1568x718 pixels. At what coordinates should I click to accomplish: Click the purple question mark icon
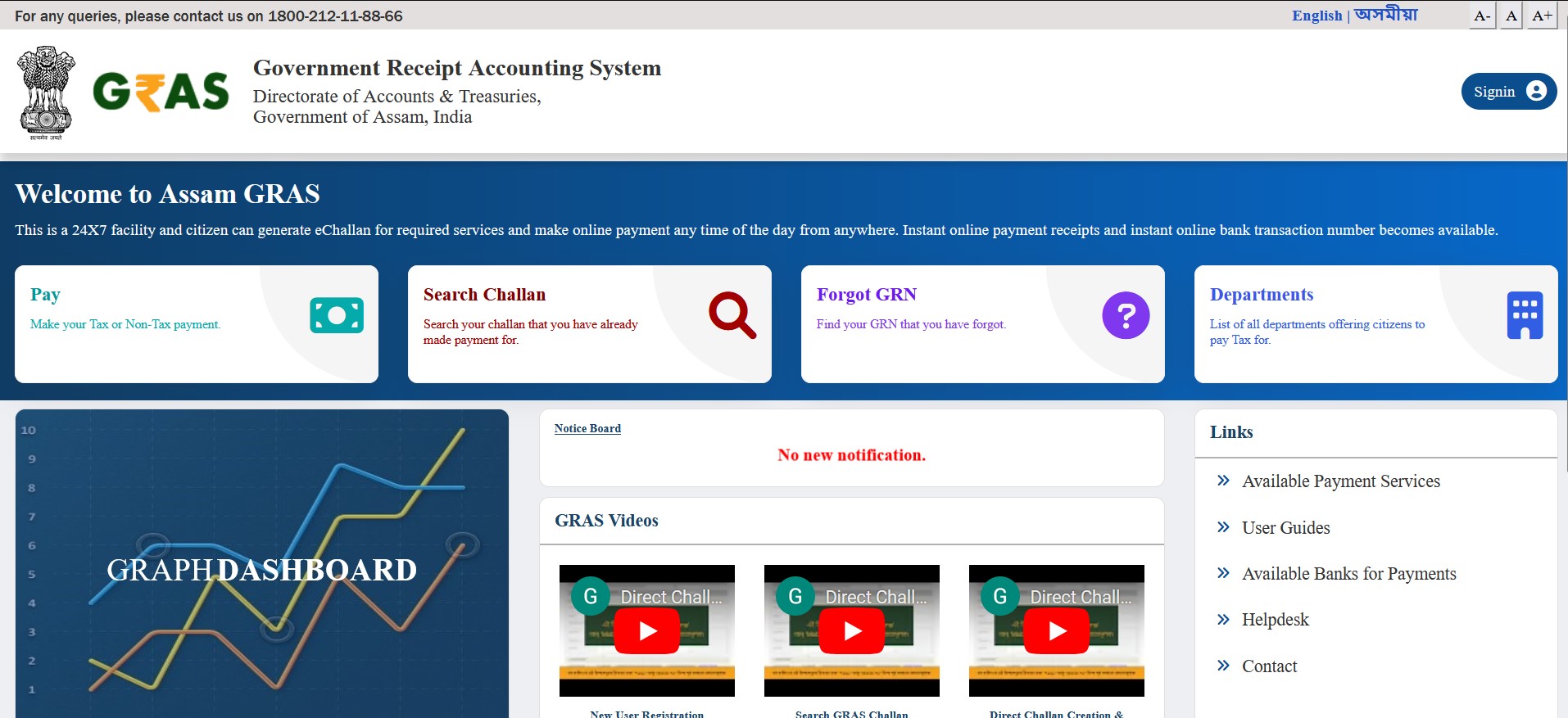[1126, 315]
